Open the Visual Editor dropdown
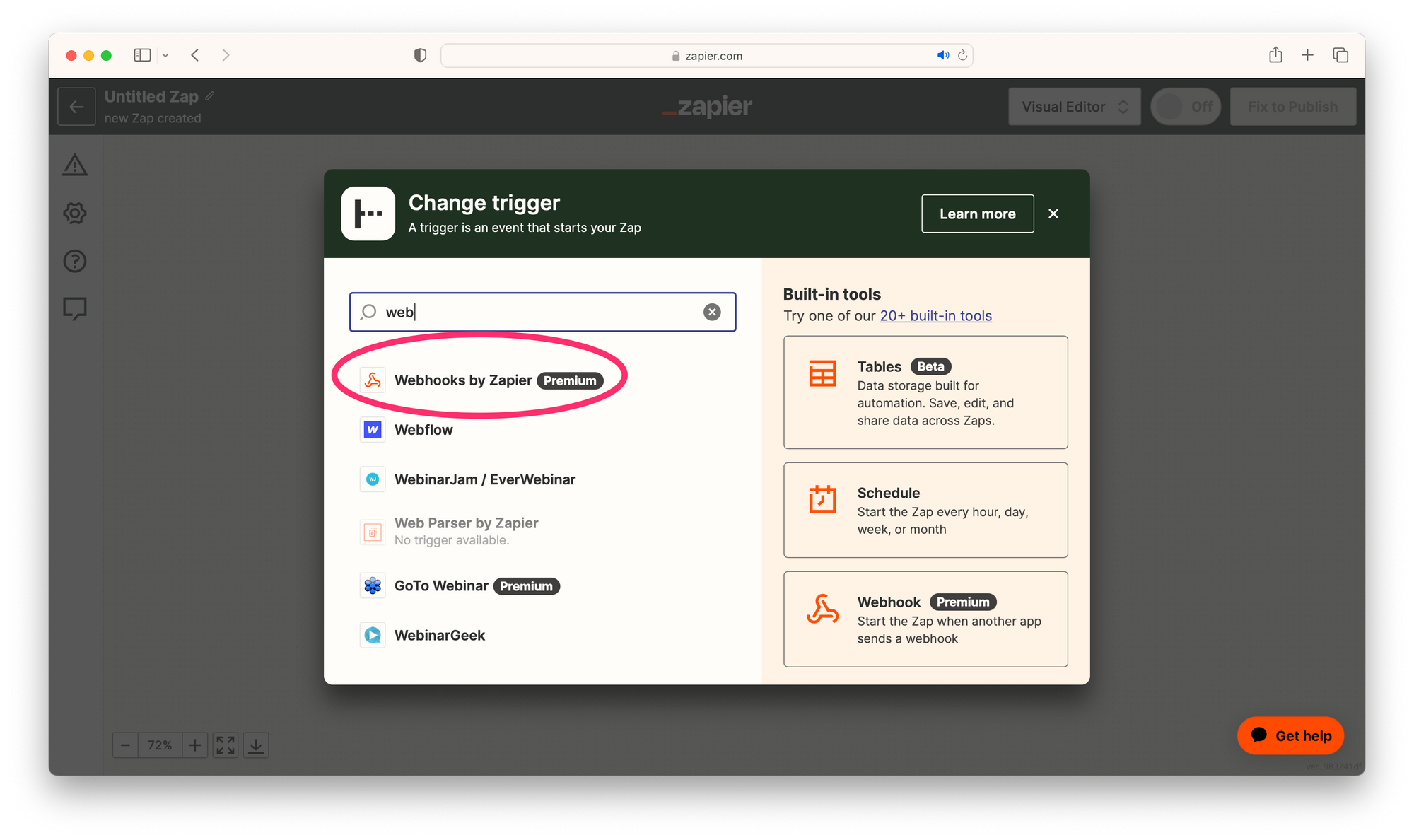The image size is (1414, 840). [x=1075, y=107]
